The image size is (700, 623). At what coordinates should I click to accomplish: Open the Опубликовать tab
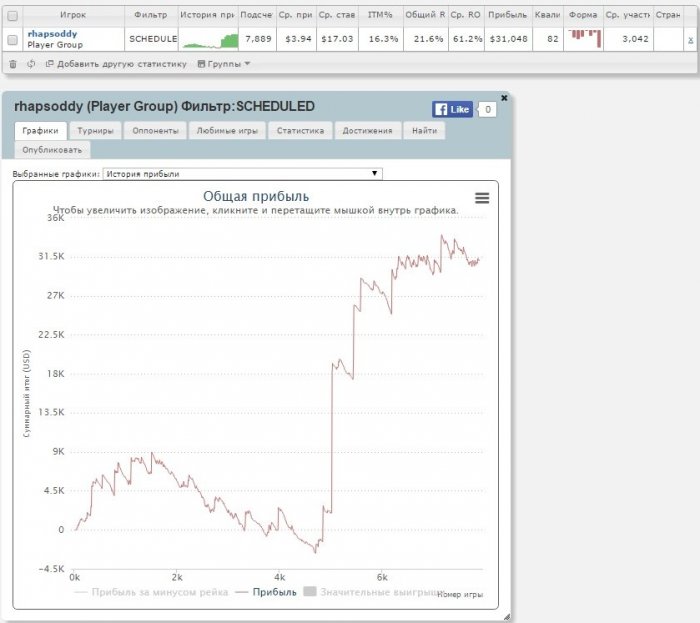(52, 150)
